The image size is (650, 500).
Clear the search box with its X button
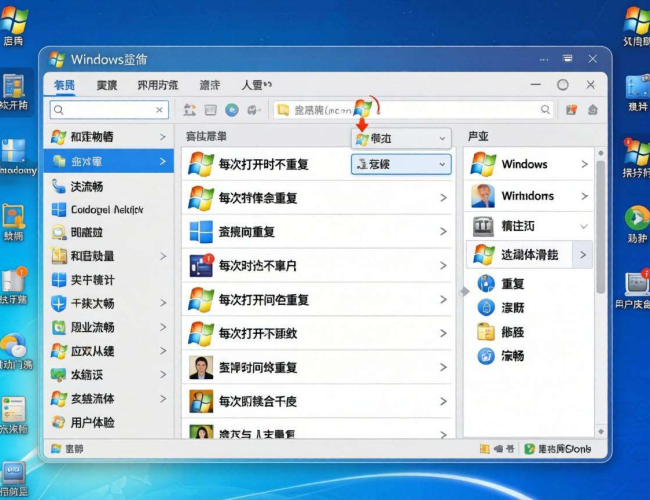pos(159,110)
